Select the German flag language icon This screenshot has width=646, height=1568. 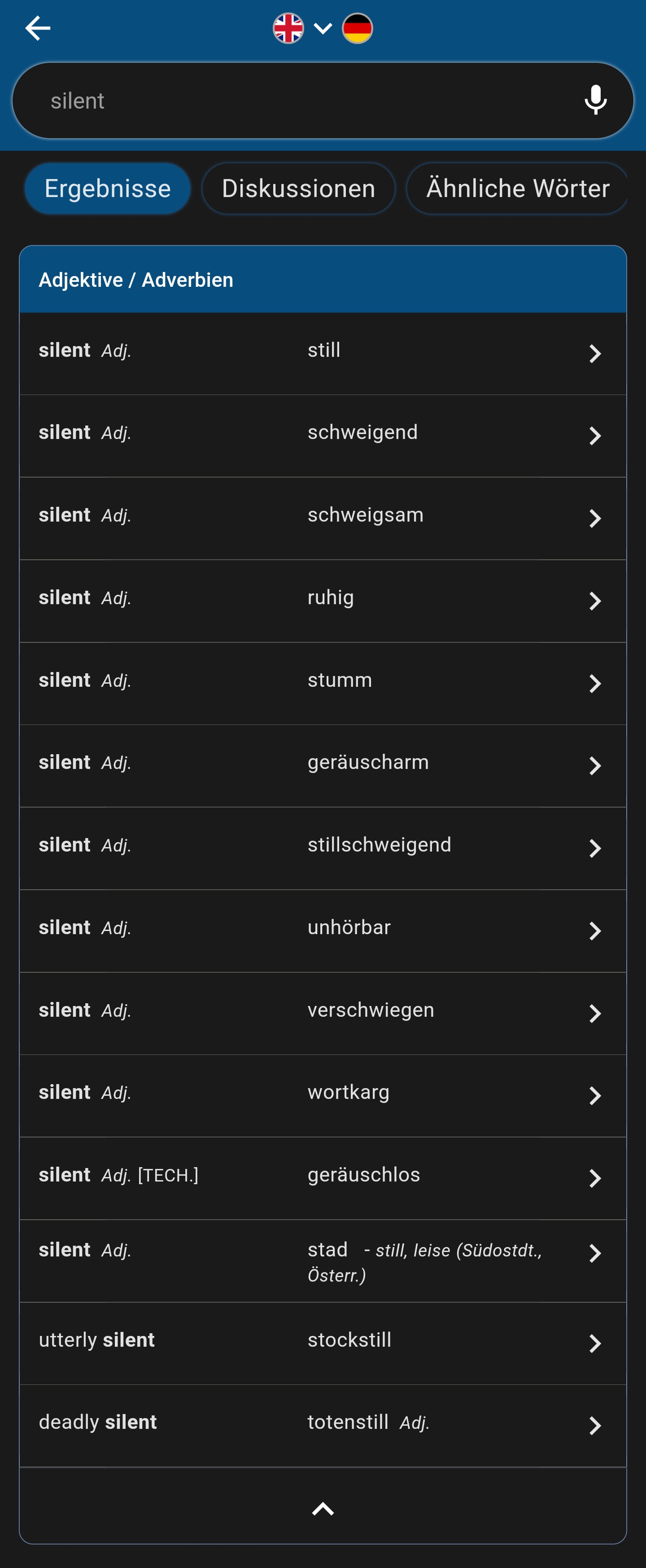coord(358,27)
